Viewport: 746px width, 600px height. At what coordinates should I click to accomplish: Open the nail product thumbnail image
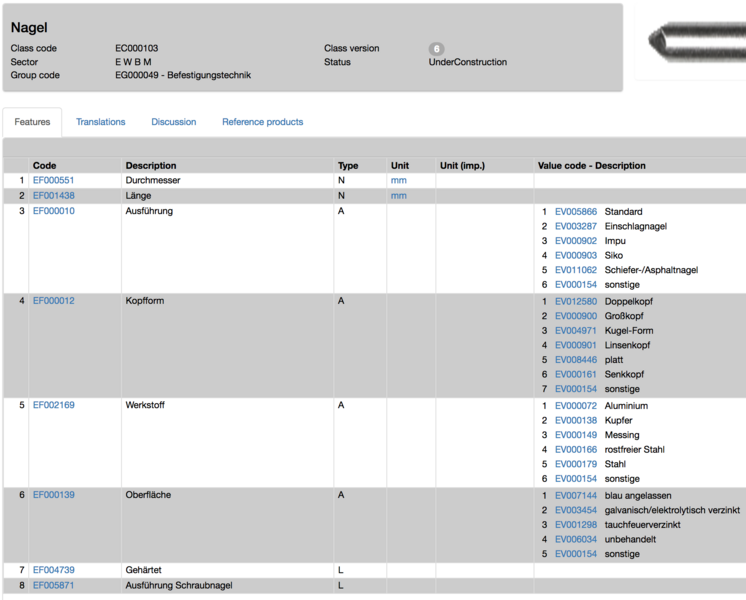point(692,42)
